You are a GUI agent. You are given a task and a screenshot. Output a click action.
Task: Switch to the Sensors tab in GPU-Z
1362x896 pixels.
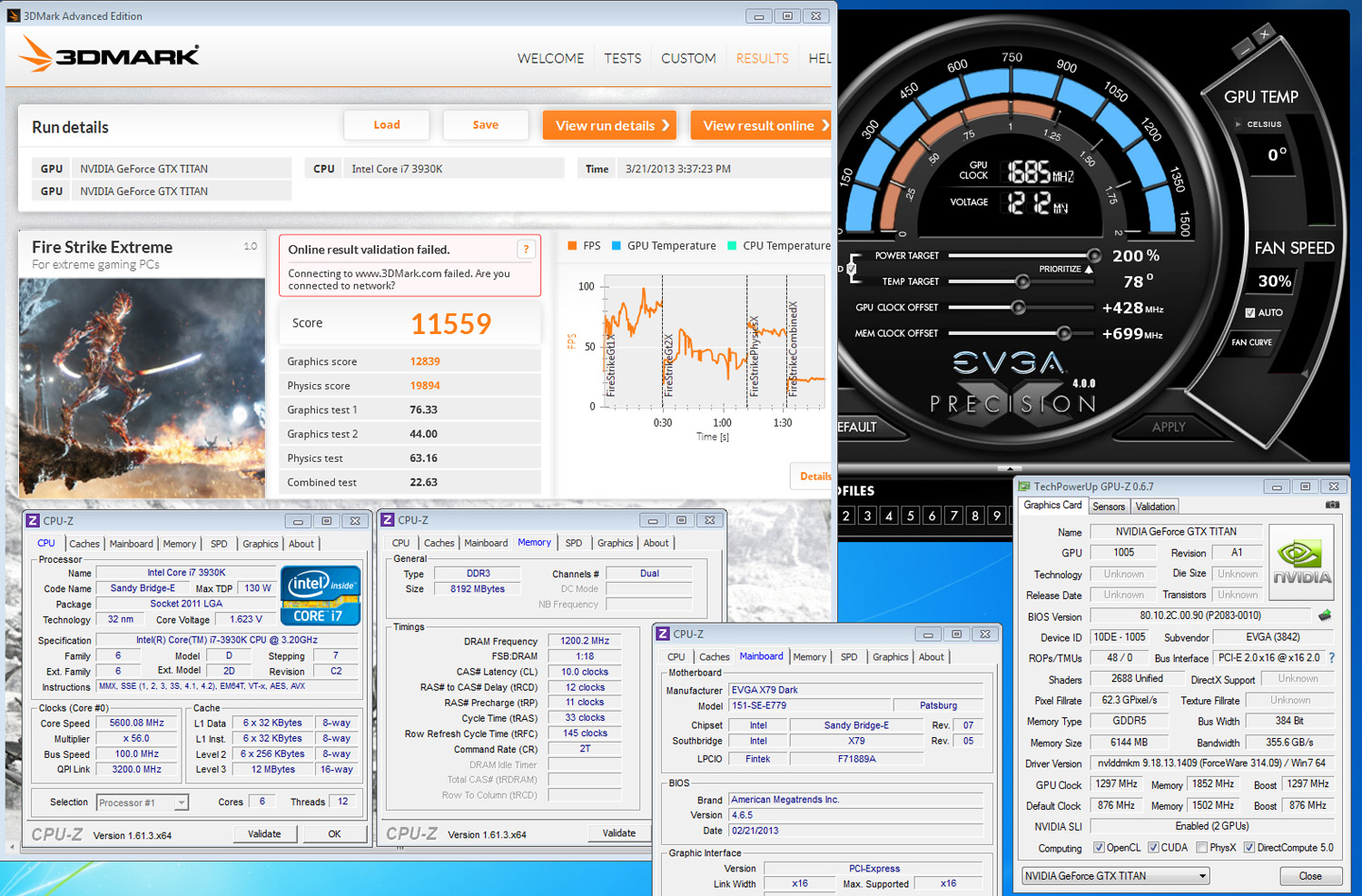(1109, 507)
